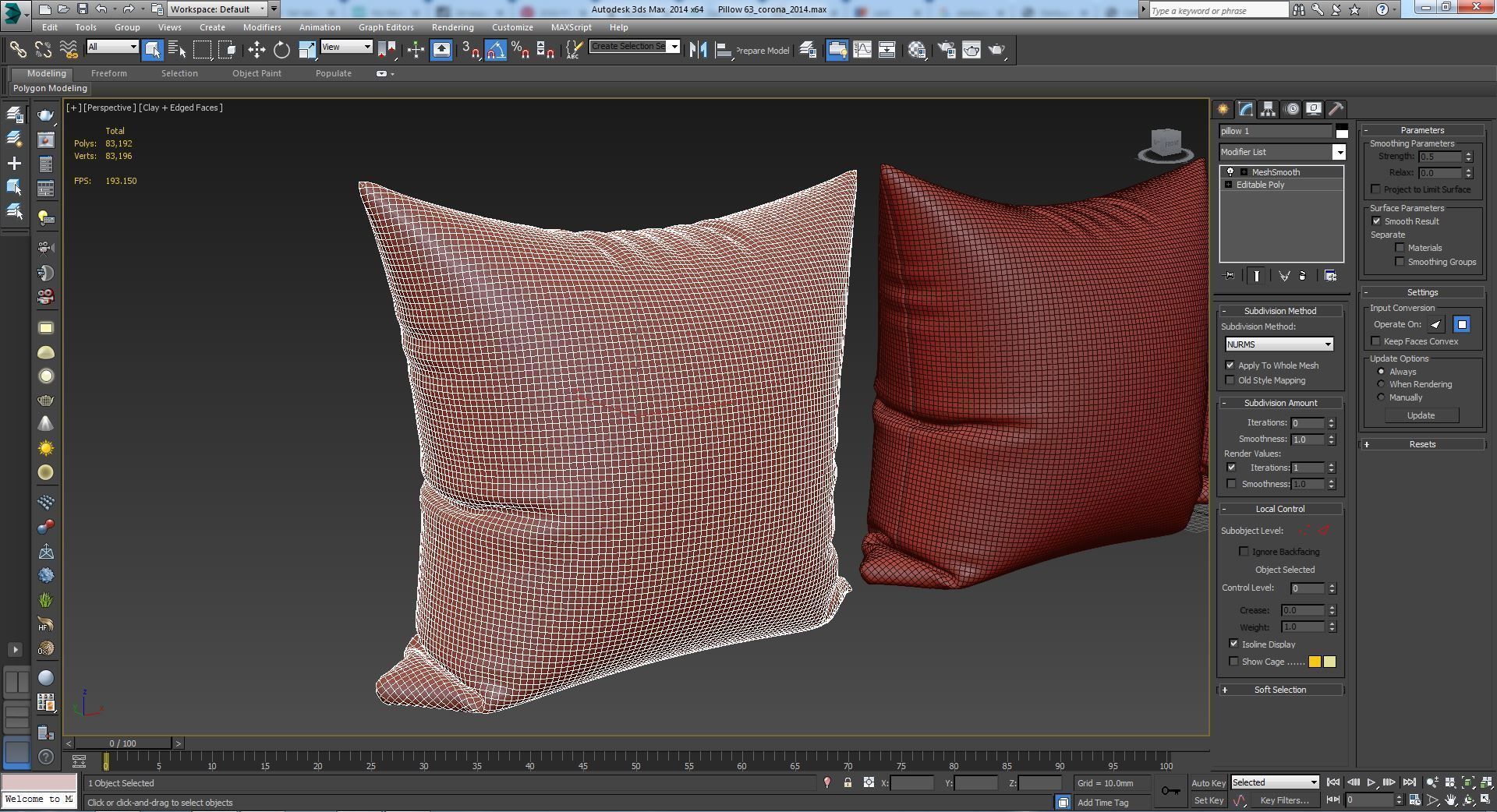Enable Keep Faces Convex checkbox
This screenshot has height=812, width=1497.
pos(1375,341)
